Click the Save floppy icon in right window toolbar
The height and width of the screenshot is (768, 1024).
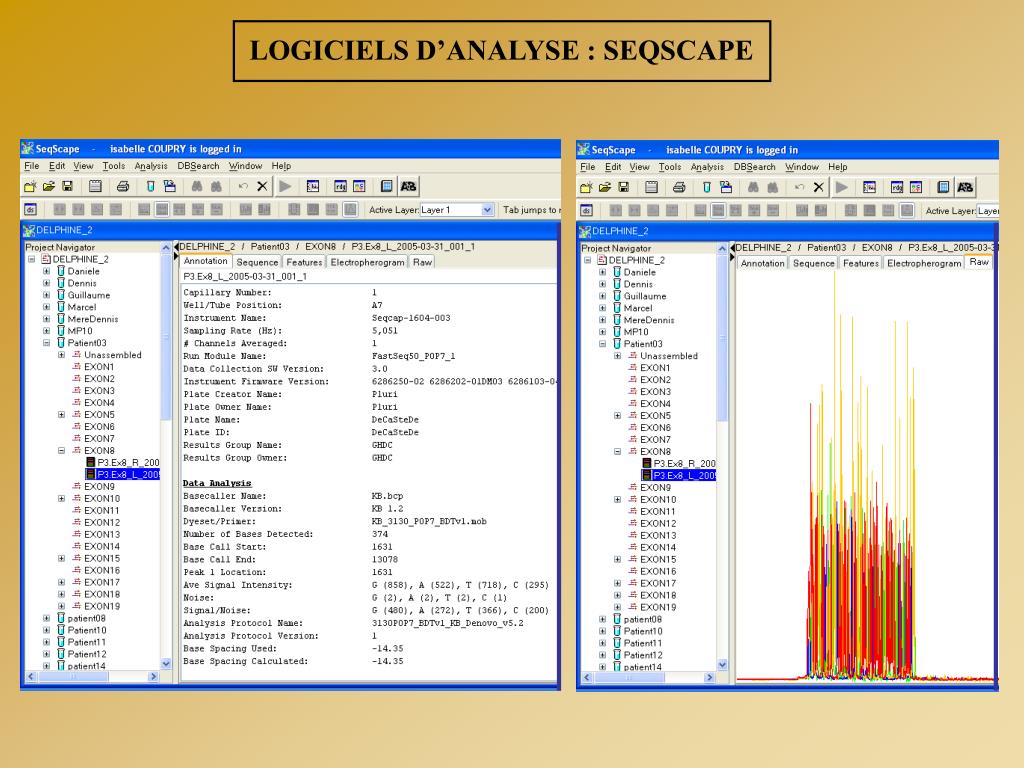[x=623, y=188]
